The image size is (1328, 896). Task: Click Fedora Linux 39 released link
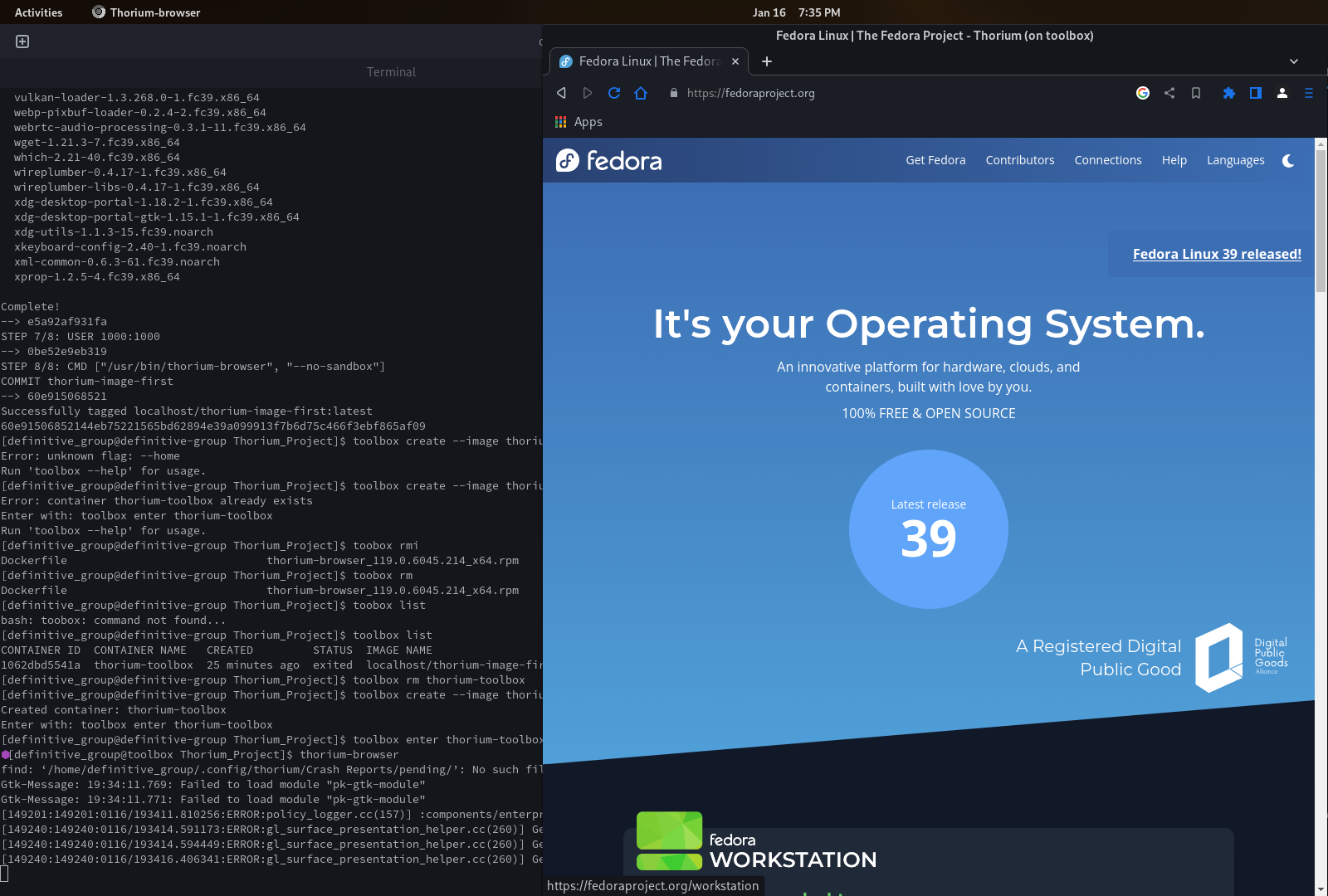point(1217,255)
